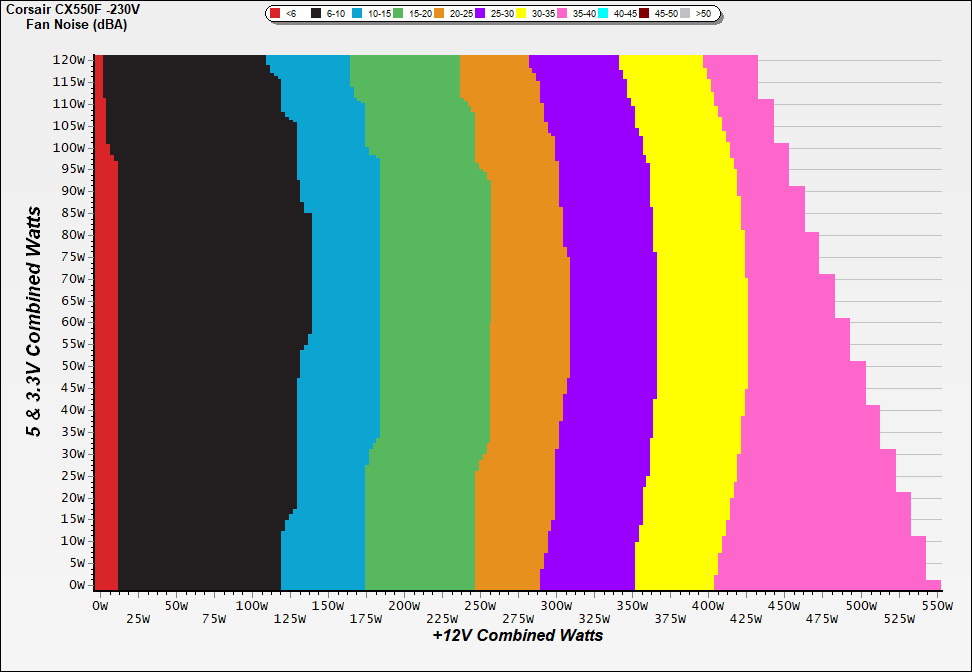972x672 pixels.
Task: Click the green 15-20 legend swatch
Action: pos(398,14)
